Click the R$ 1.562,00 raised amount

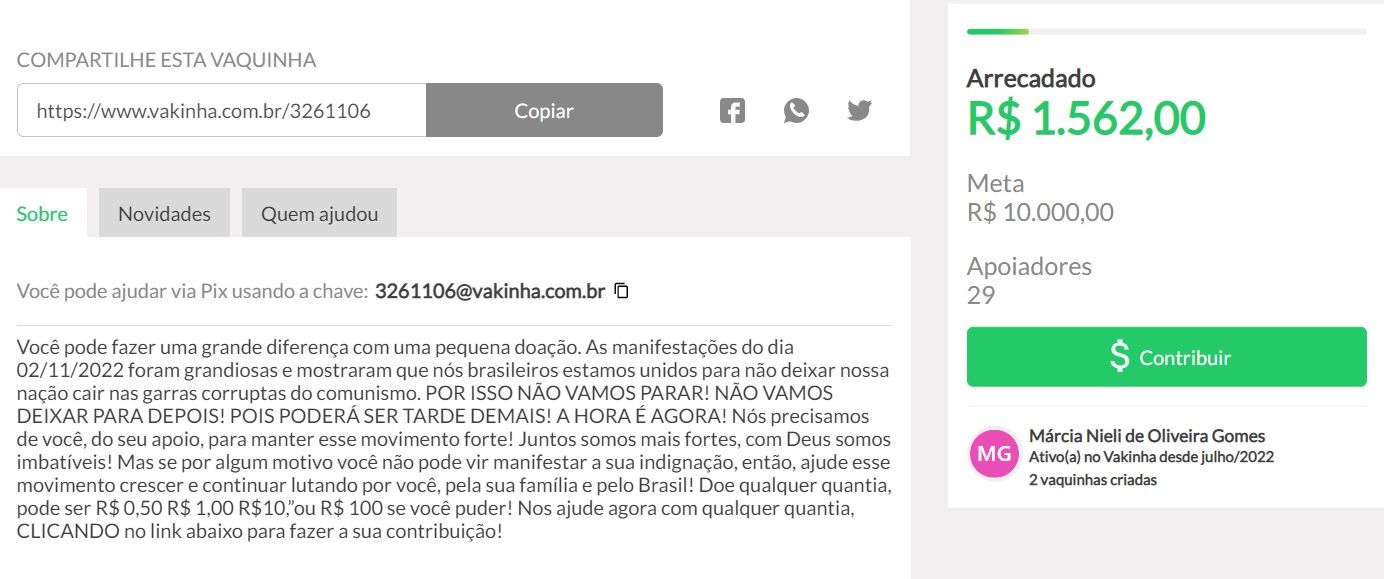pyautogui.click(x=1086, y=118)
